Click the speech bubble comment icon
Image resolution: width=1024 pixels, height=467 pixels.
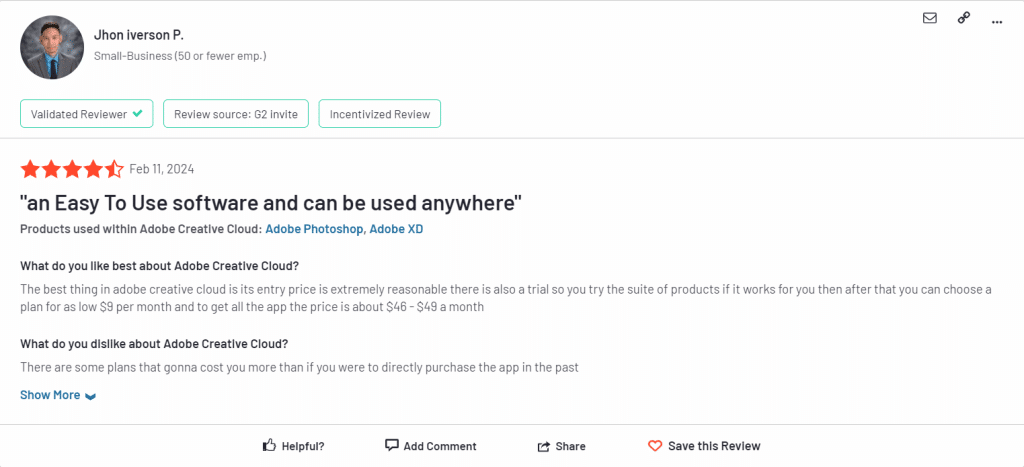point(392,445)
